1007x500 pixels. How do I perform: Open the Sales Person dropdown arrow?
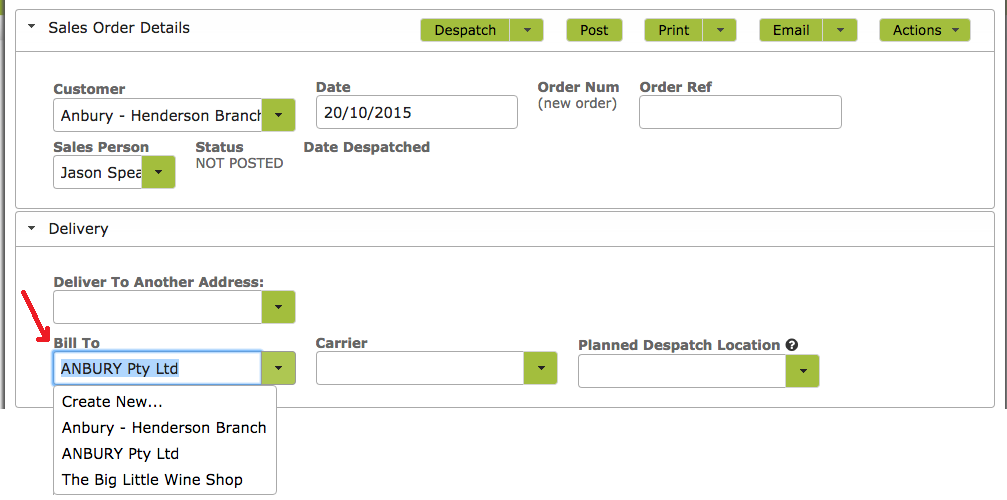pos(159,172)
